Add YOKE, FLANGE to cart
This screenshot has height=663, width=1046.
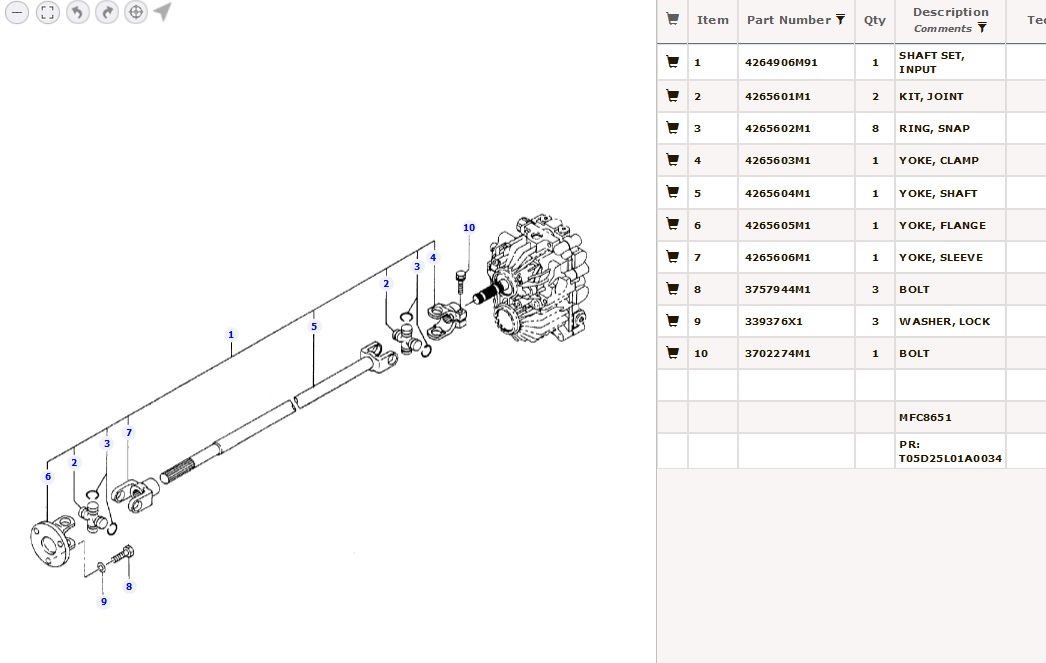(672, 225)
